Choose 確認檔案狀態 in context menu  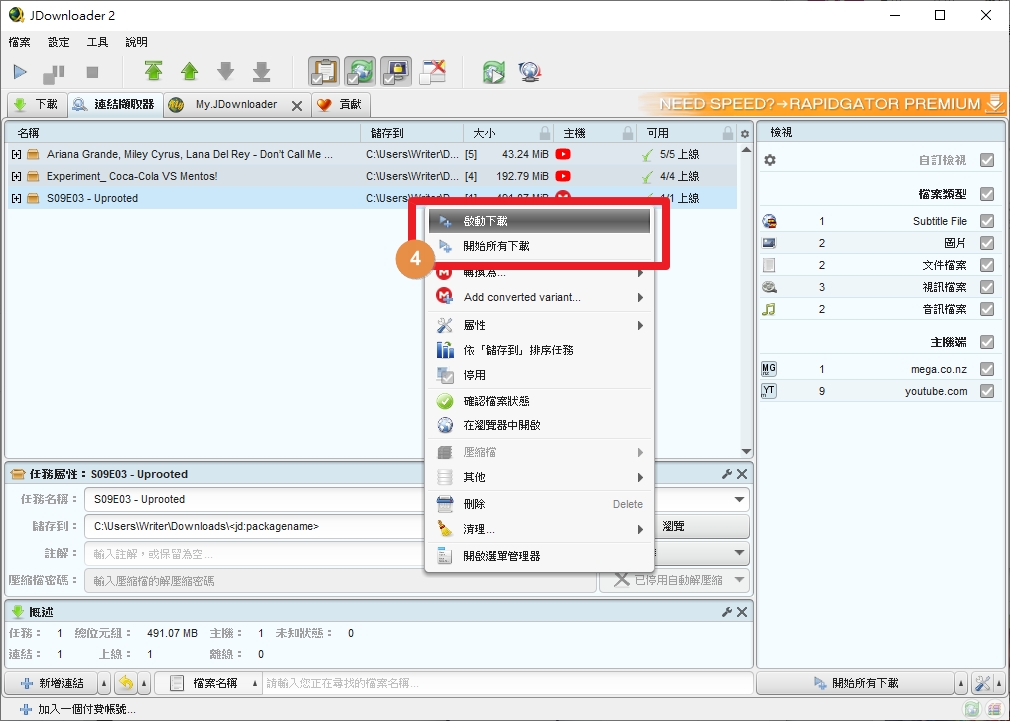[539, 401]
